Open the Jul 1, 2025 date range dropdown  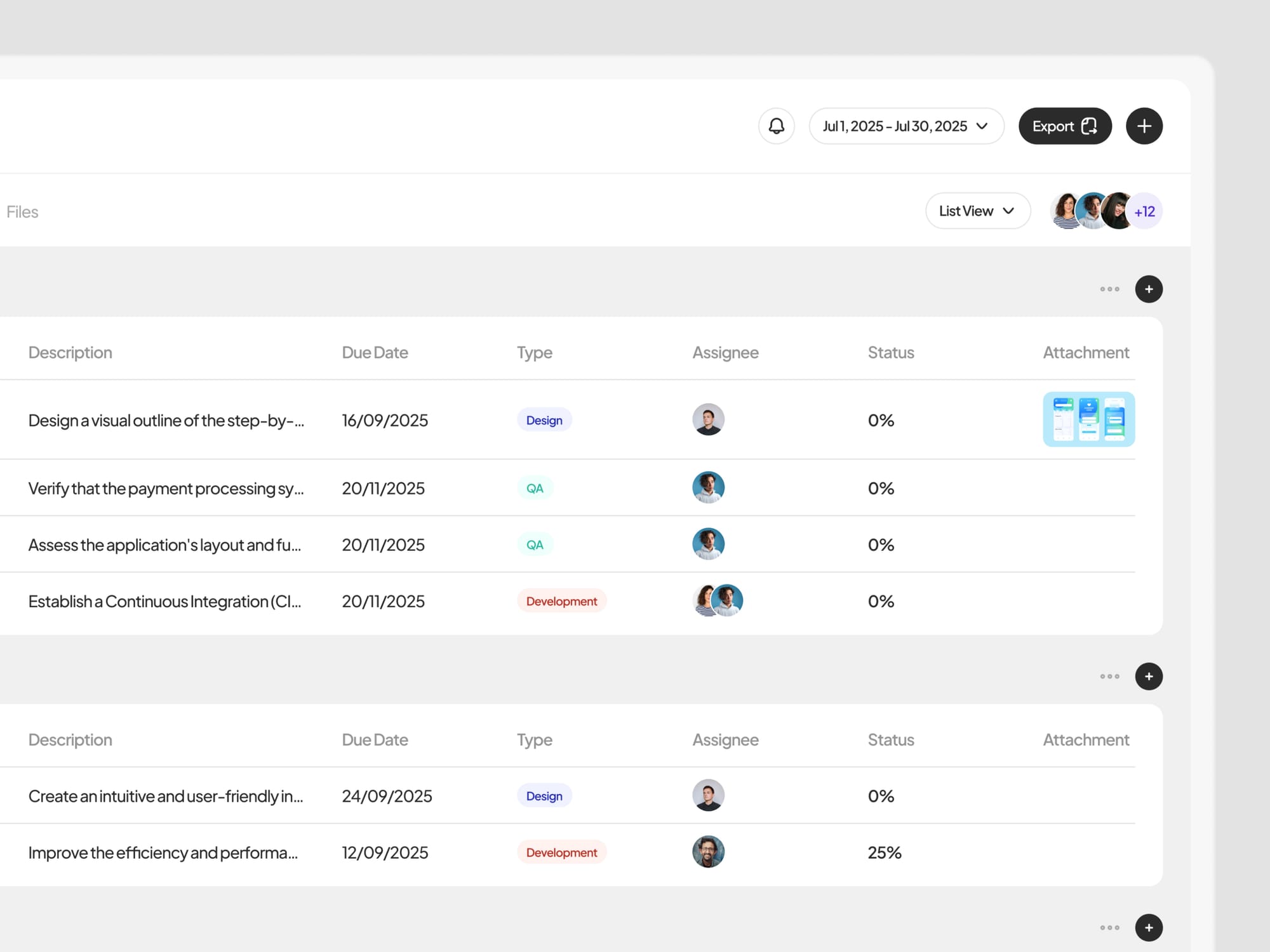(x=906, y=126)
